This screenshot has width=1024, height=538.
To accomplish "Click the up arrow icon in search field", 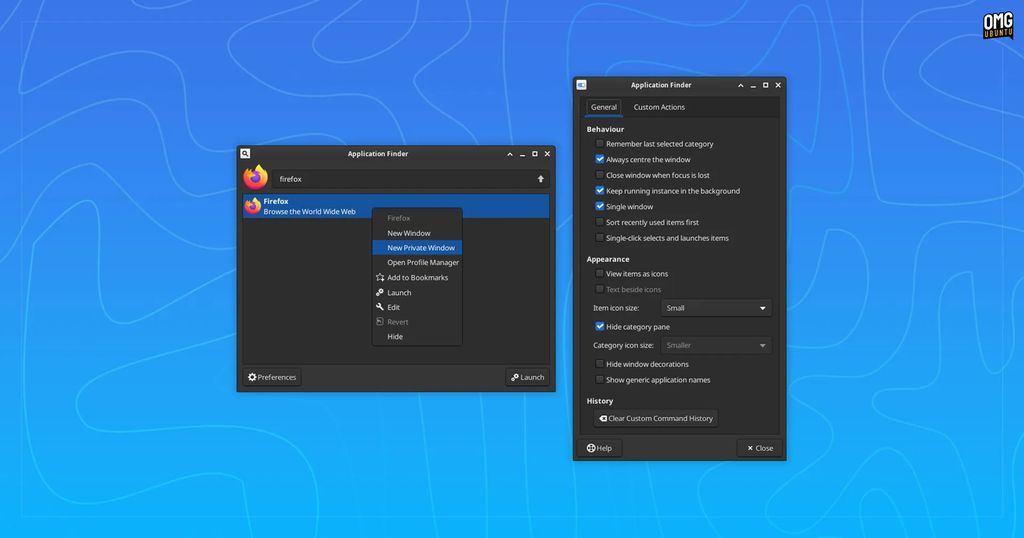I will click(541, 179).
